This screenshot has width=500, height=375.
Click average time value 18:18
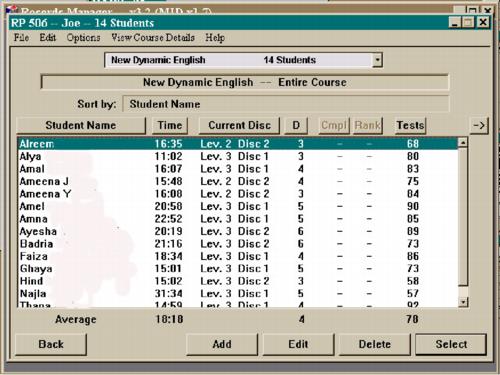[x=169, y=319]
